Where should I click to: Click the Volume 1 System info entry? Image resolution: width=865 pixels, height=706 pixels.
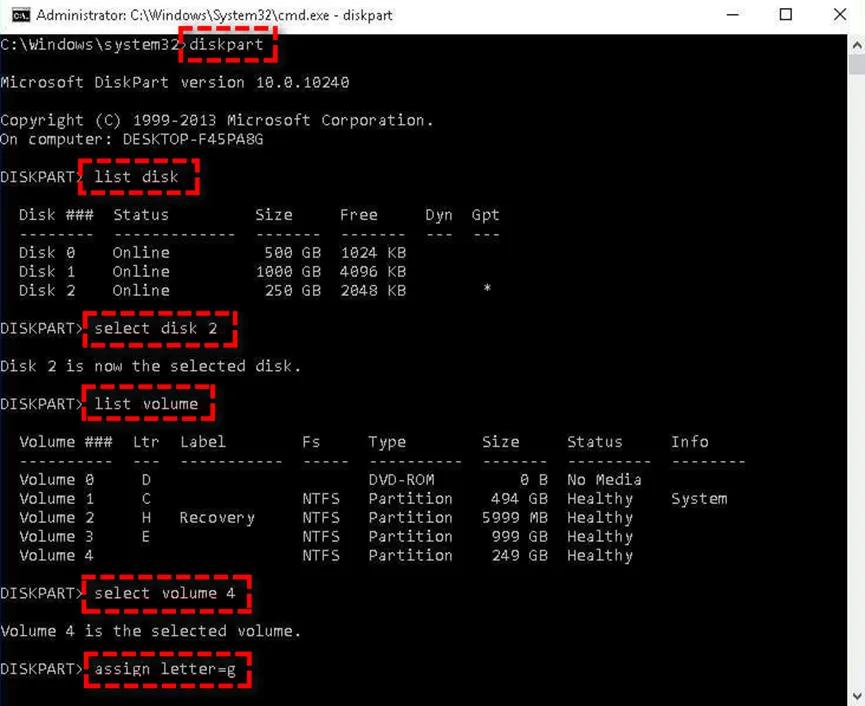pyautogui.click(x=699, y=499)
